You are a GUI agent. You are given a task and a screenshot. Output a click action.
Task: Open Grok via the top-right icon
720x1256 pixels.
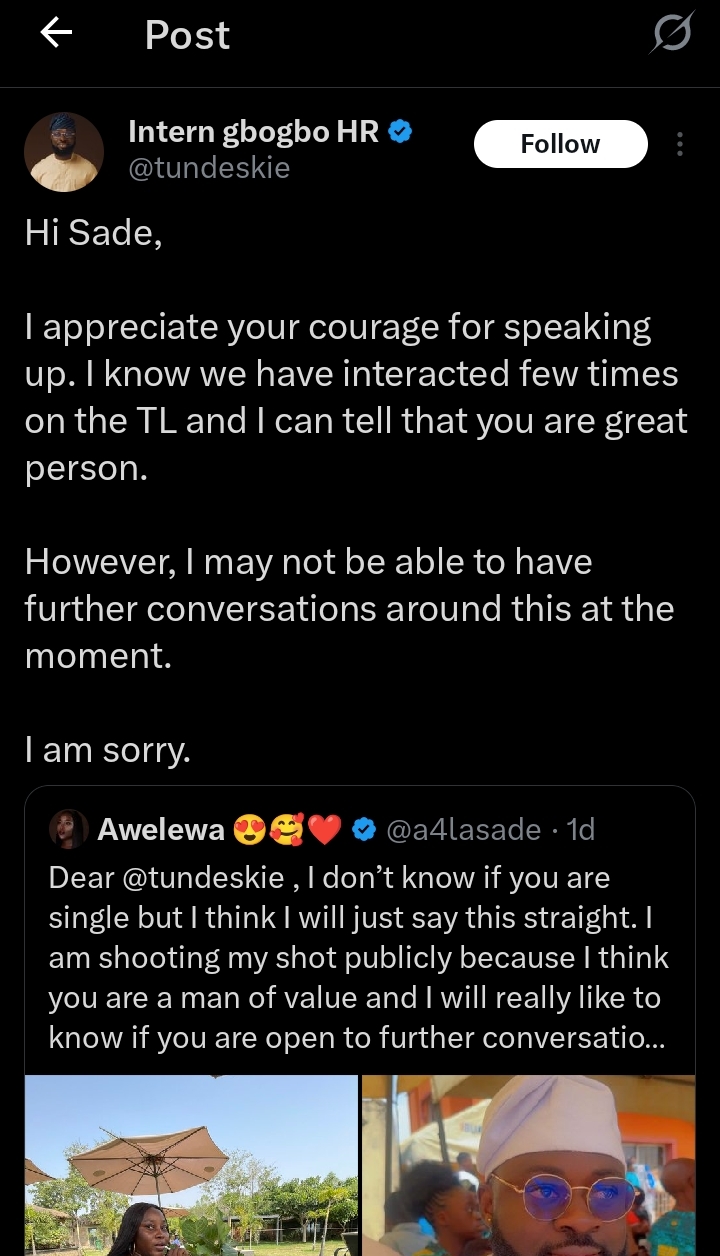pos(671,36)
